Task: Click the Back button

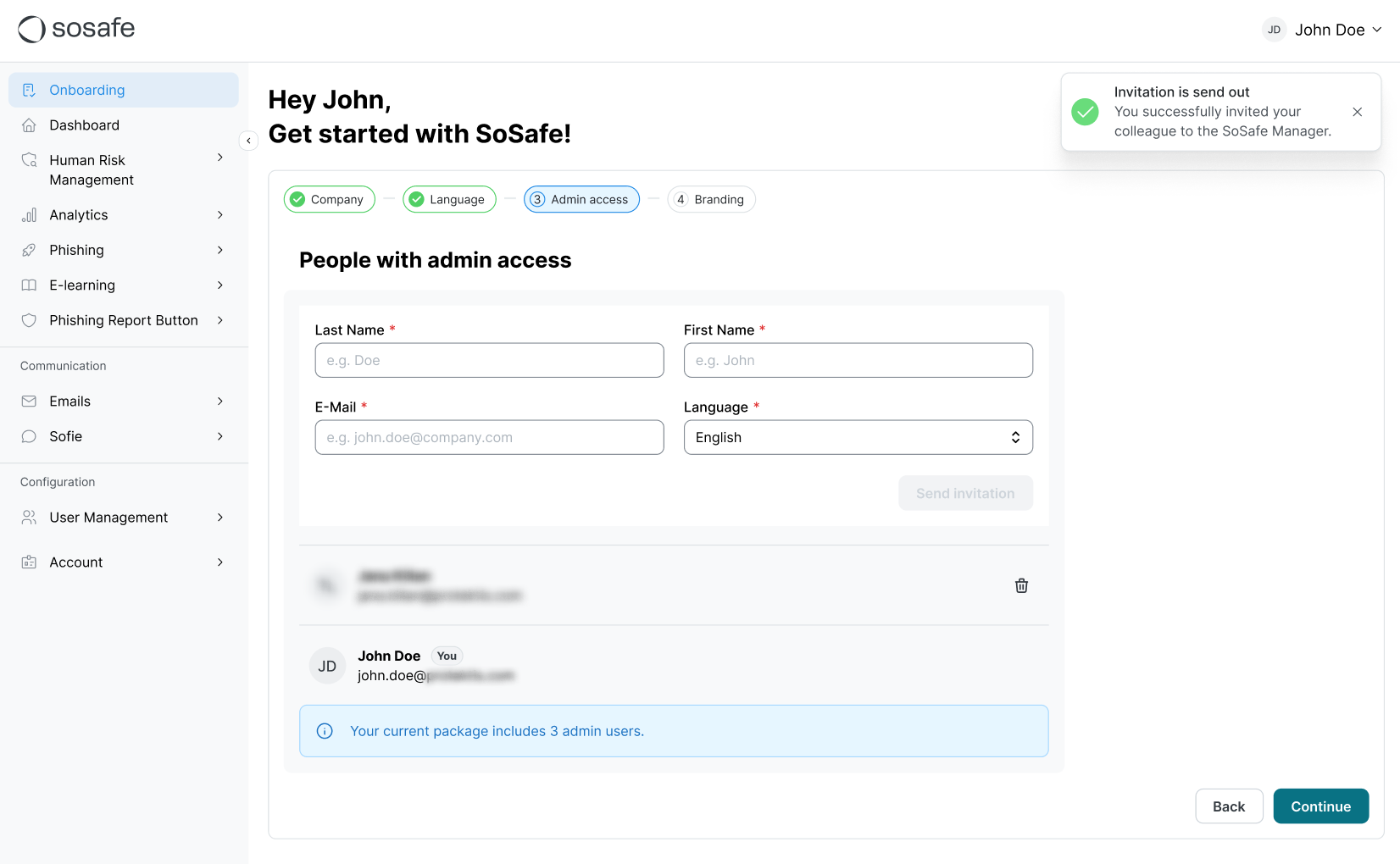Action: point(1228,806)
